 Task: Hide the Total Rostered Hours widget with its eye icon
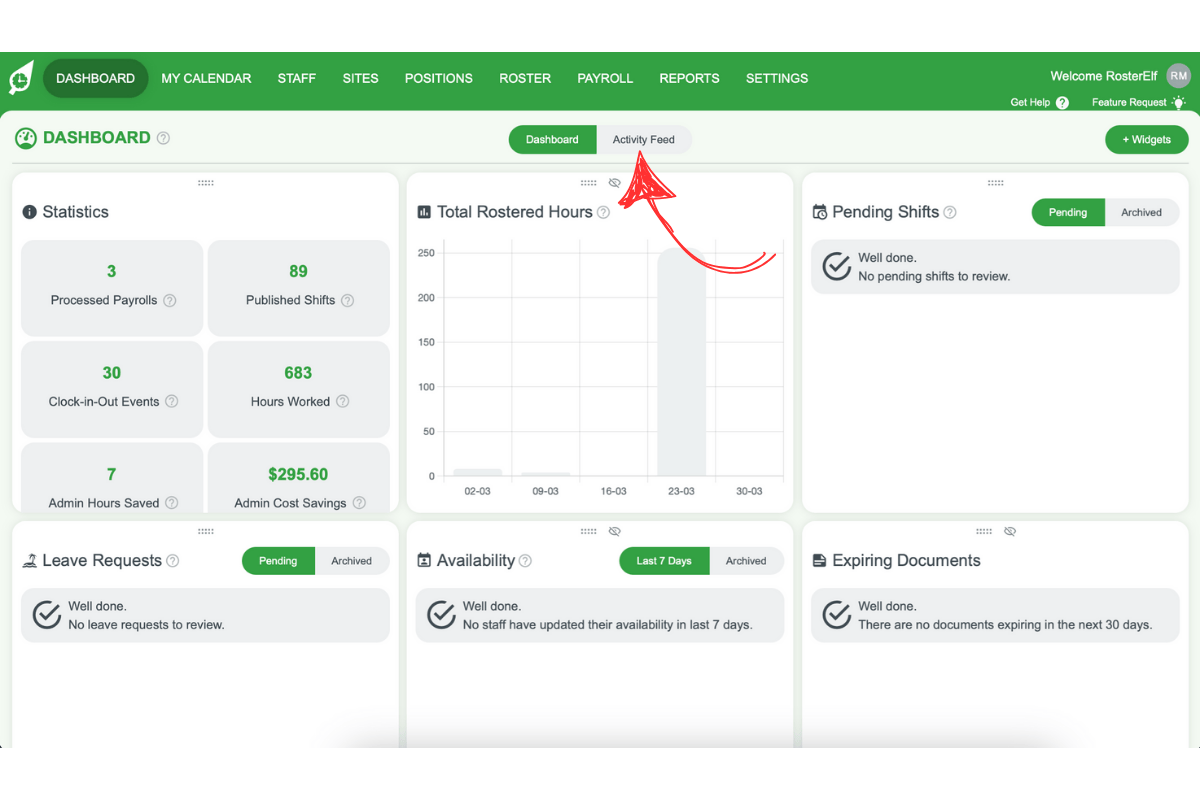coord(614,183)
